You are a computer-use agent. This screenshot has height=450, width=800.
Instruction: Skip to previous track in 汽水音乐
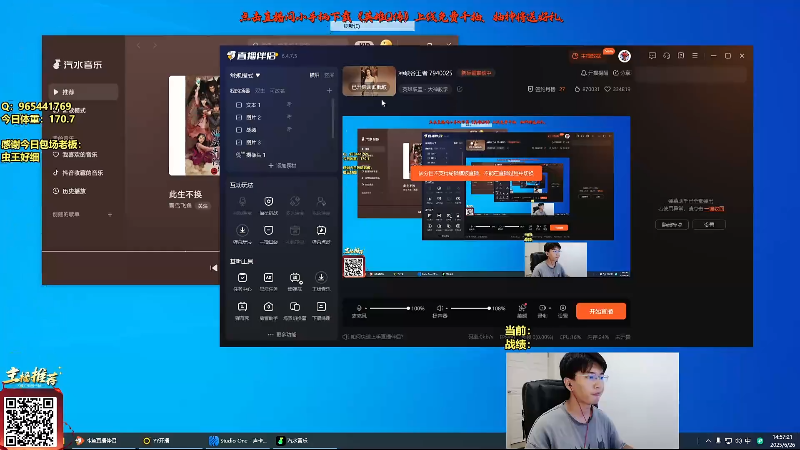213,268
